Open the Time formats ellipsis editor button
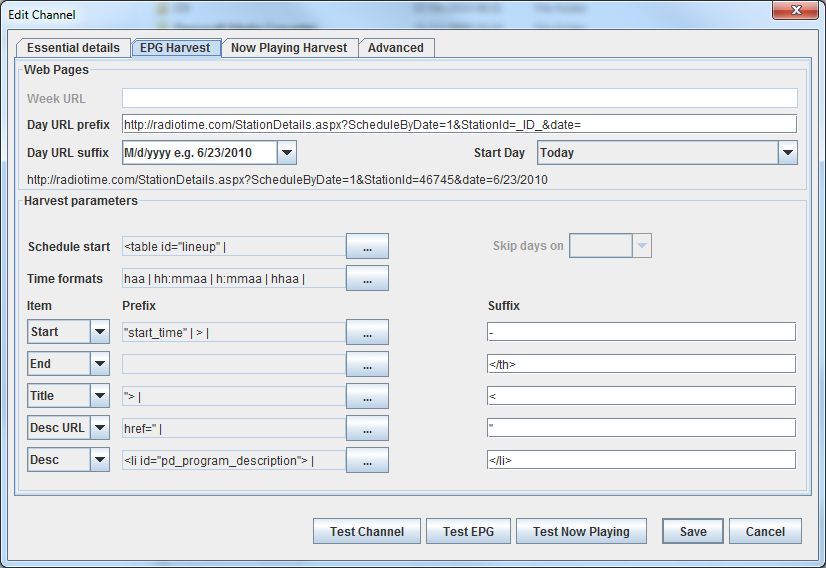The image size is (826, 568). click(x=367, y=278)
